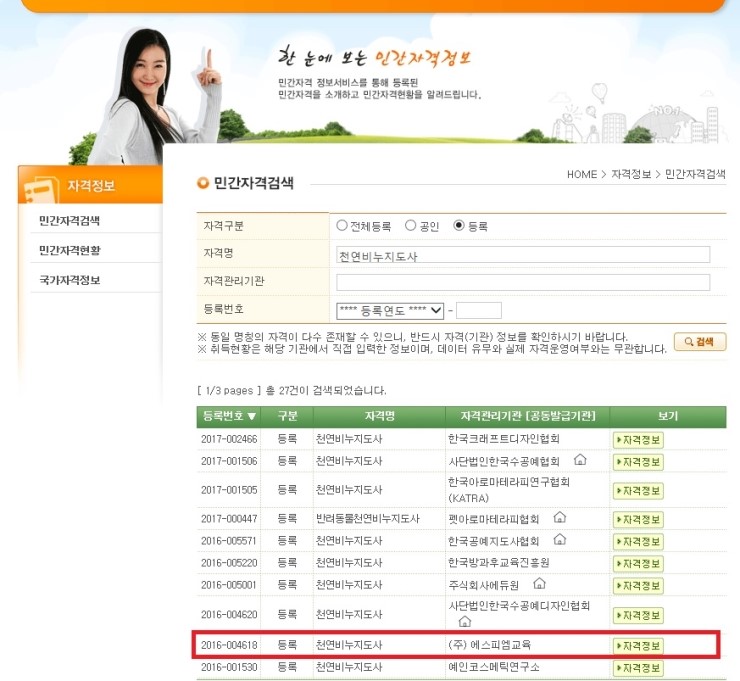Image resolution: width=740 pixels, height=681 pixels.
Task: Click the 한국크래프트디자인협회 organization name
Action: coord(504,439)
